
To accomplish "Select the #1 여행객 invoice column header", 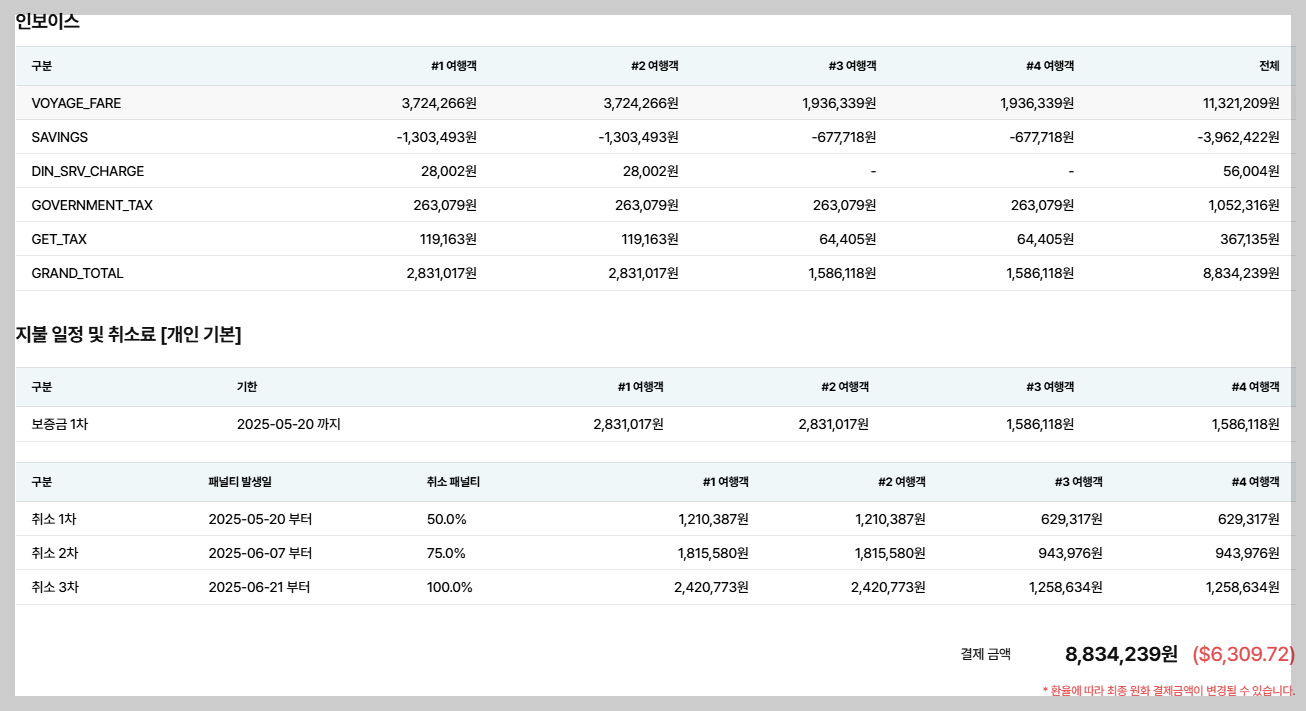I will pyautogui.click(x=454, y=66).
